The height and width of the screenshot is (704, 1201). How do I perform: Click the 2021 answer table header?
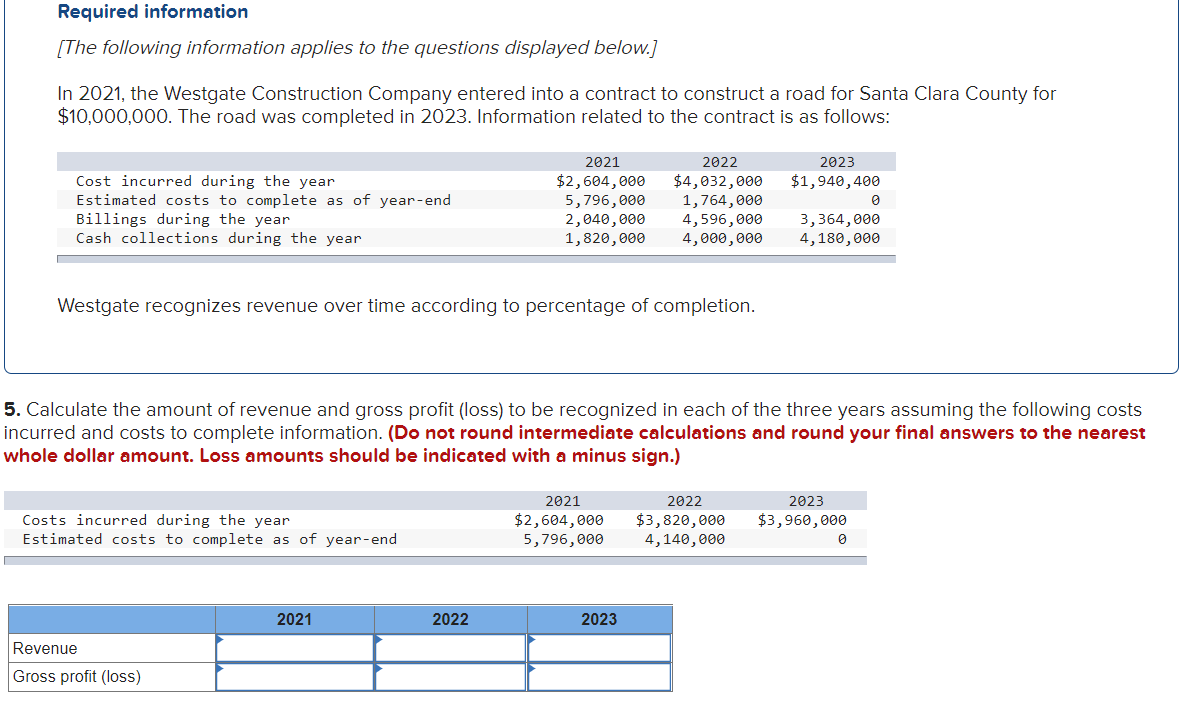tap(294, 619)
